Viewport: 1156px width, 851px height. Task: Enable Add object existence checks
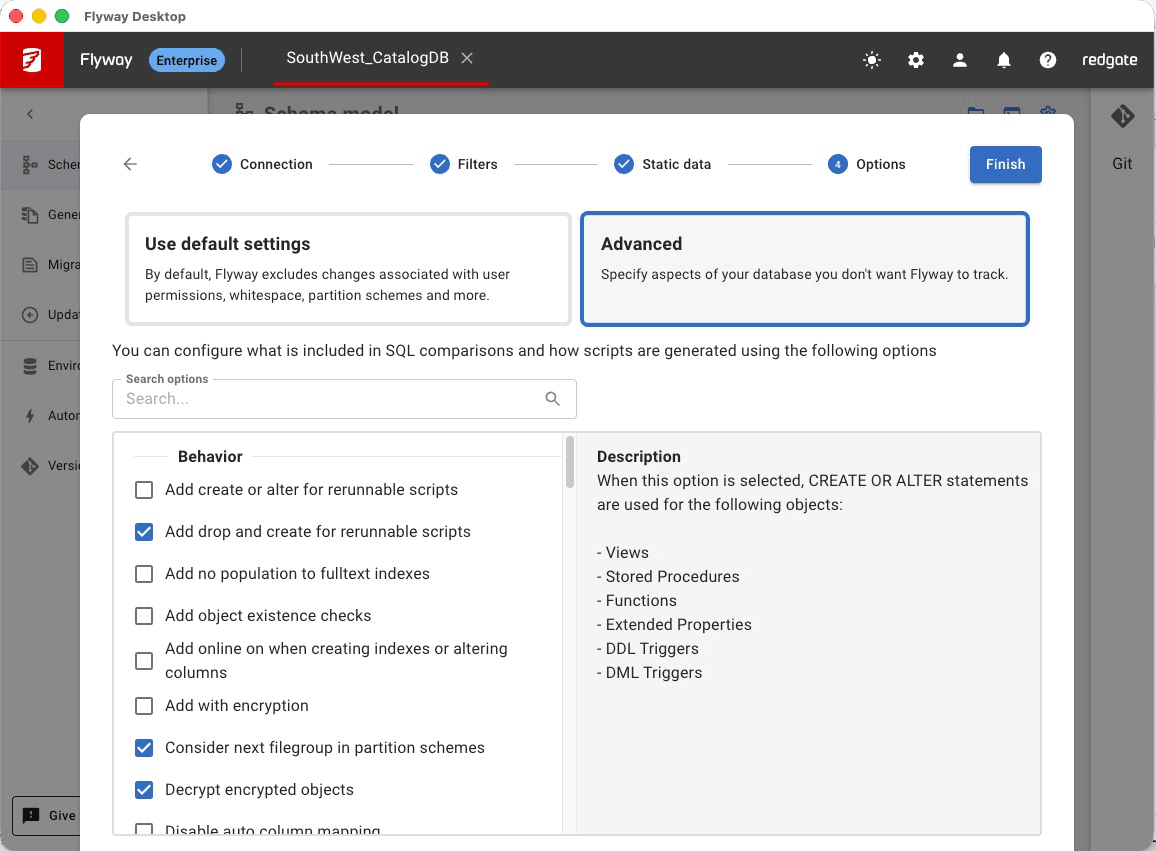[144, 616]
